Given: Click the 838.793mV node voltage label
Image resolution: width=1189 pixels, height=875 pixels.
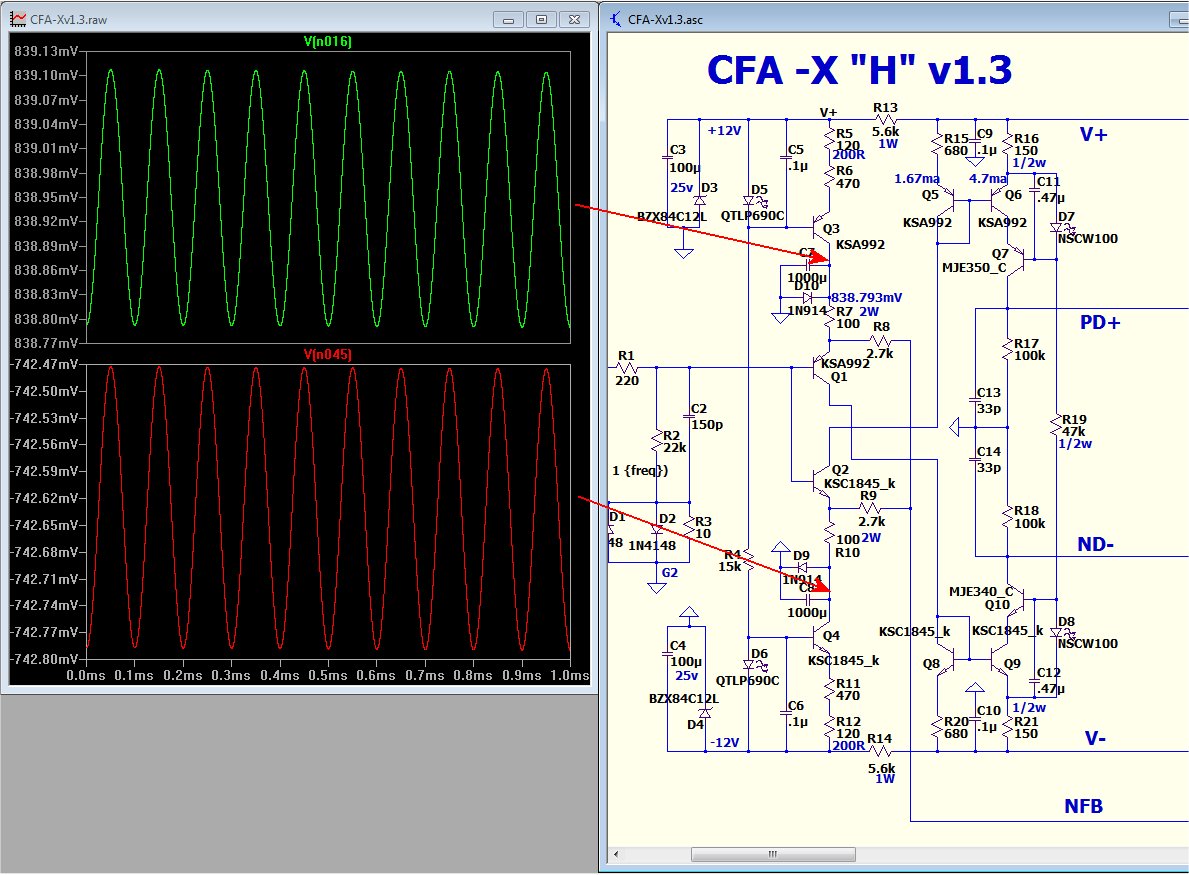Looking at the screenshot, I should pos(867,297).
